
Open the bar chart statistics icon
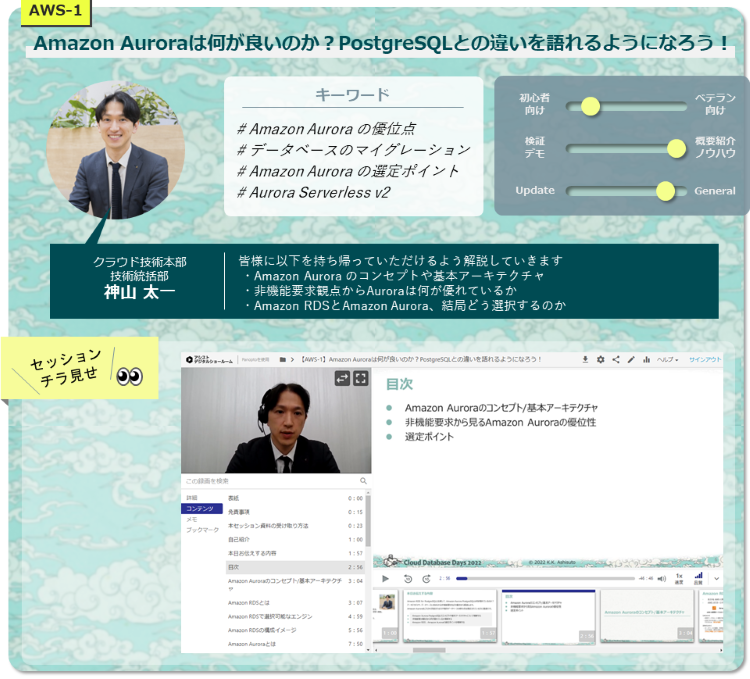coord(646,359)
